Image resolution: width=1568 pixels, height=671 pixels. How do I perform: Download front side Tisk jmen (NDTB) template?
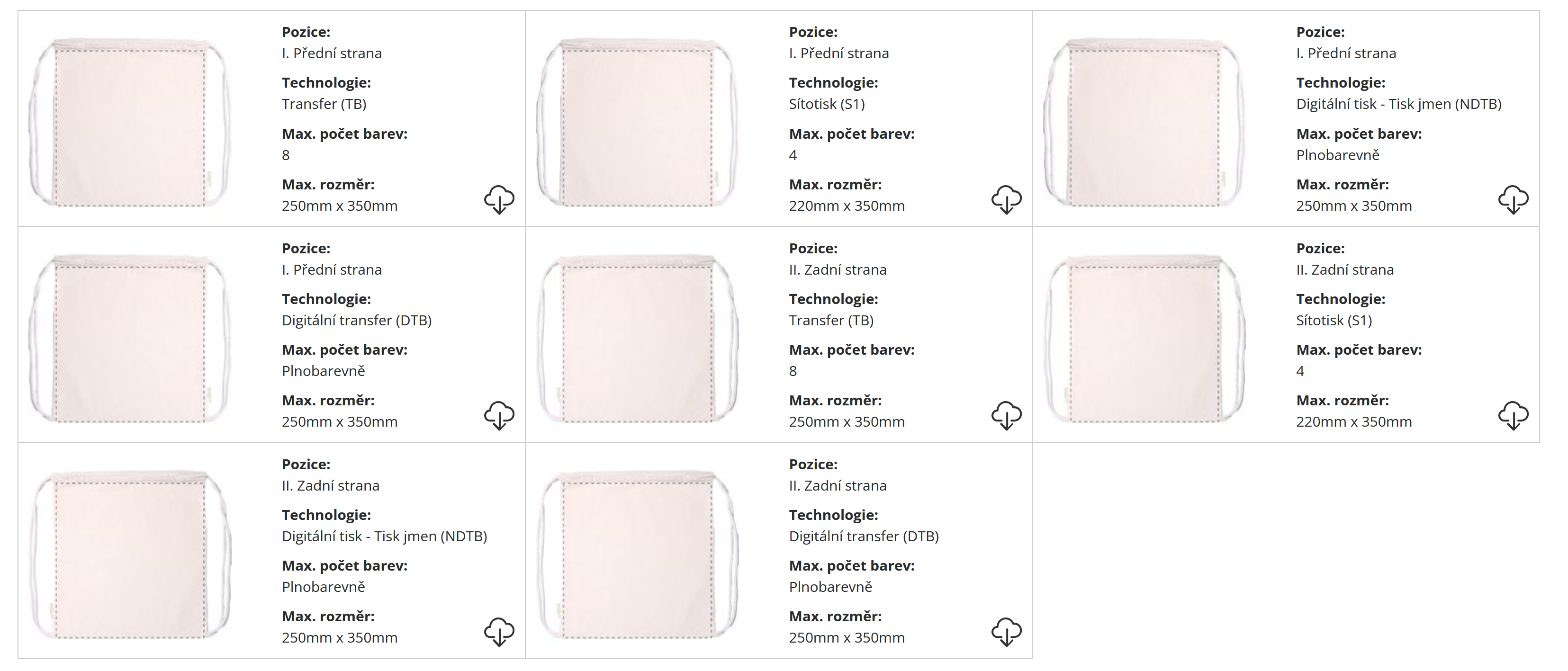click(1513, 199)
